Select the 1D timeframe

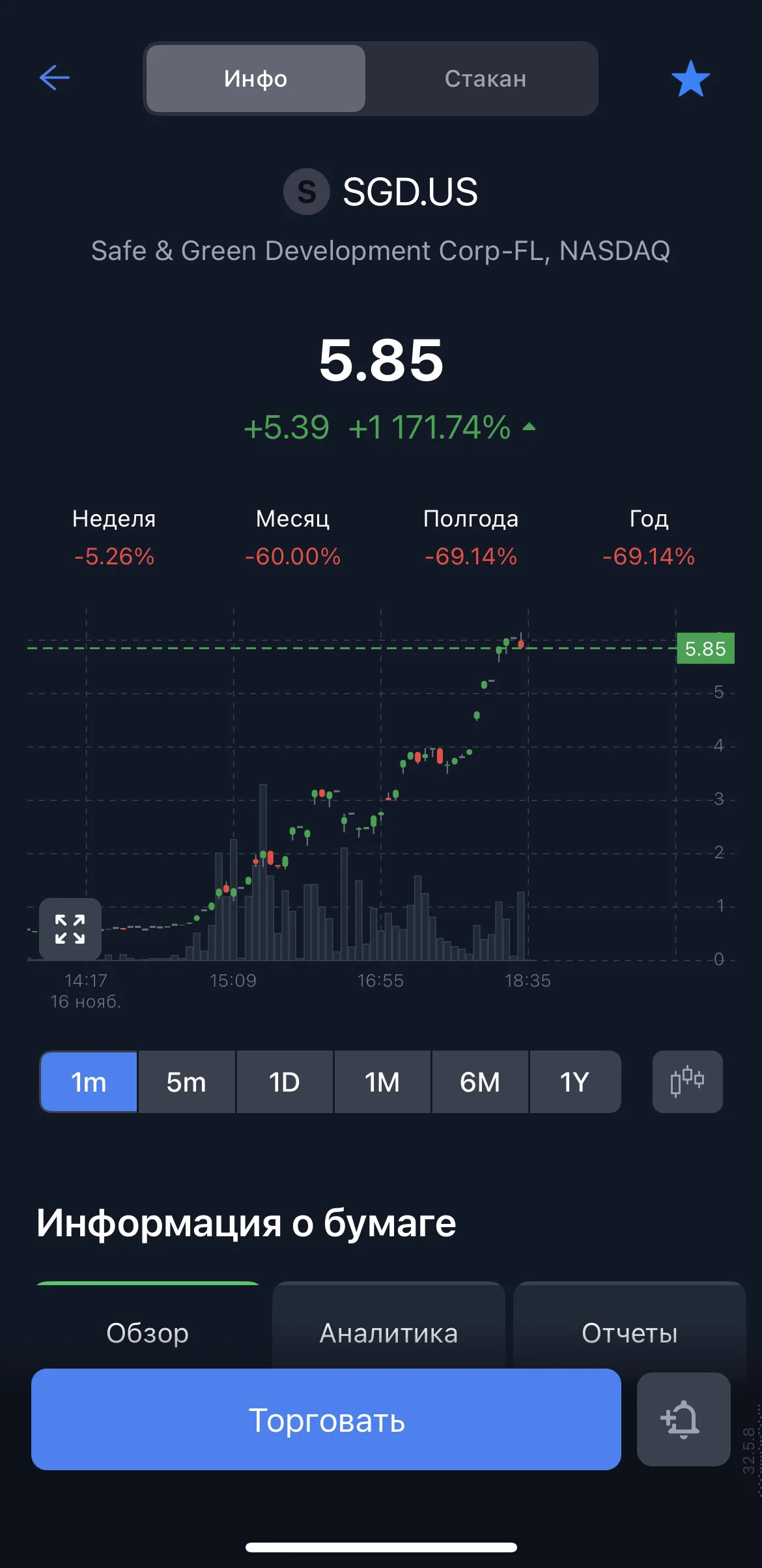pos(285,1082)
